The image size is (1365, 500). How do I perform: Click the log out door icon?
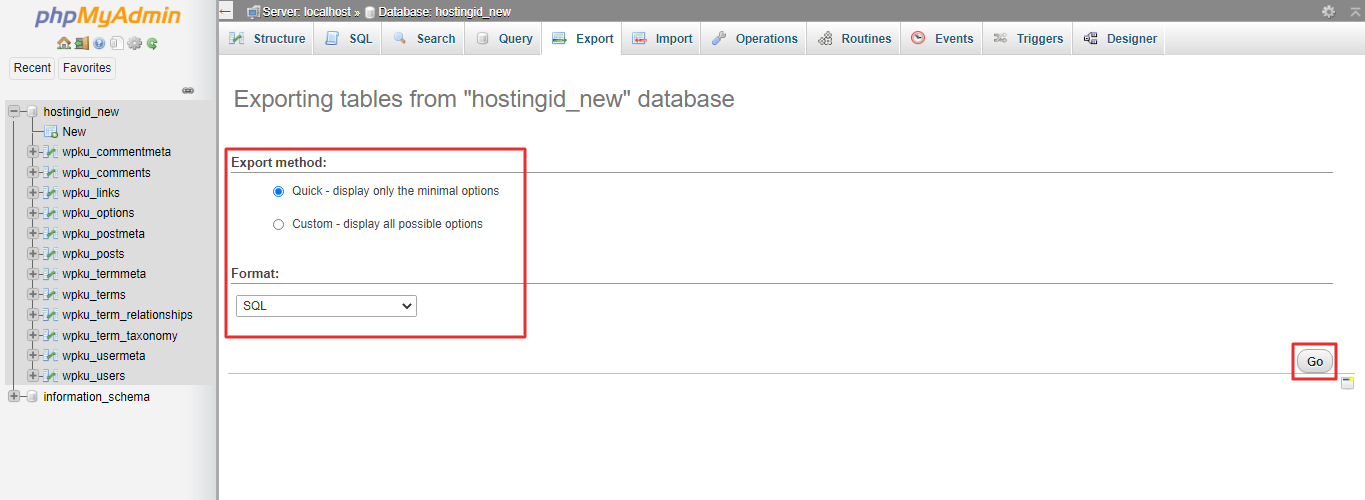[x=82, y=43]
